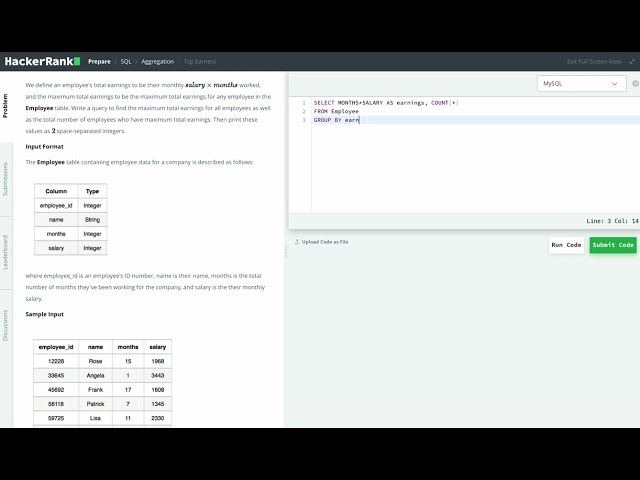Click the Rose name cell
The image size is (640, 480).
(96, 361)
